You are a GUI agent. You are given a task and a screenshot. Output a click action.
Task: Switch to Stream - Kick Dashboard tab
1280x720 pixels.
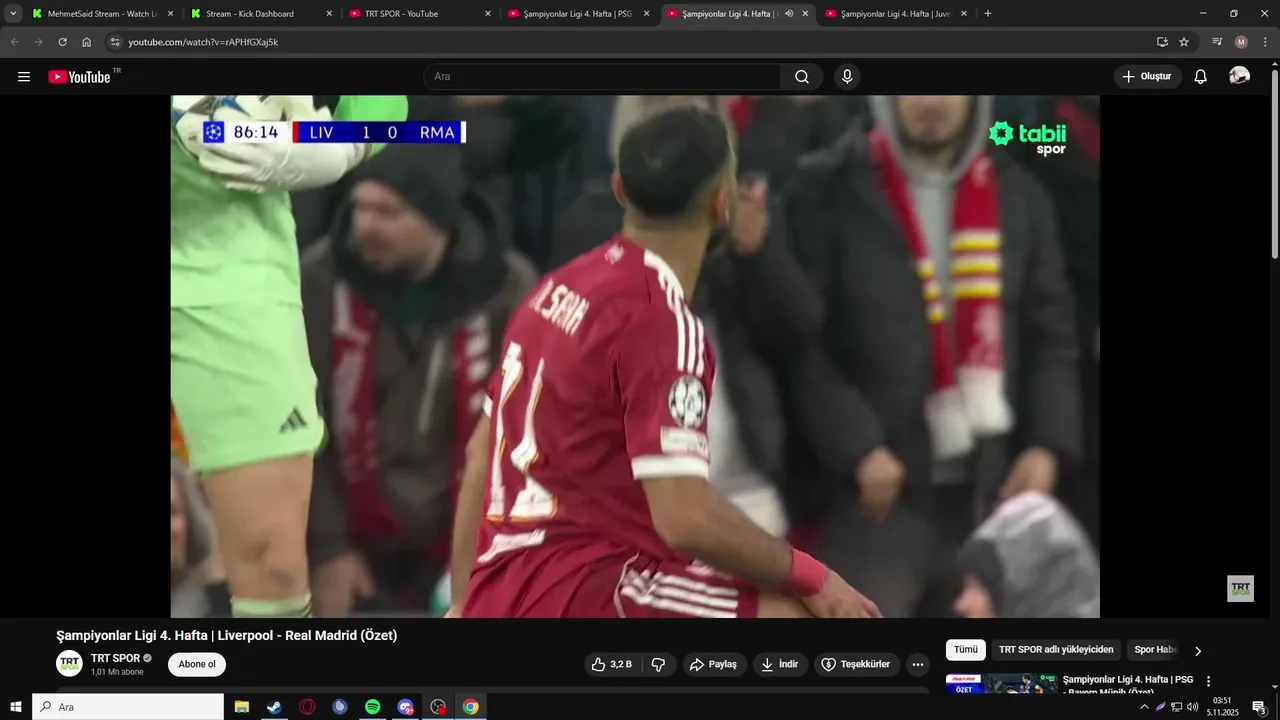pyautogui.click(x=262, y=14)
